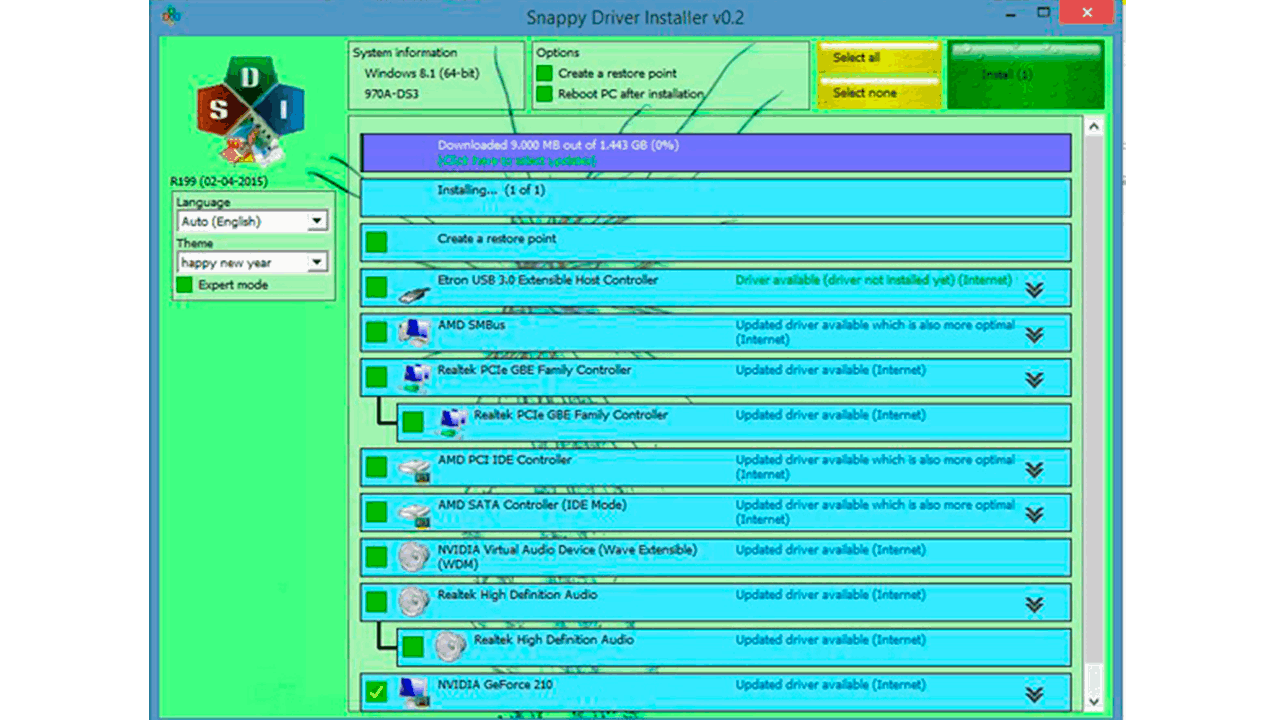
Task: Check the Etron USB 3.0 driver checkbox
Action: pyautogui.click(x=376, y=287)
